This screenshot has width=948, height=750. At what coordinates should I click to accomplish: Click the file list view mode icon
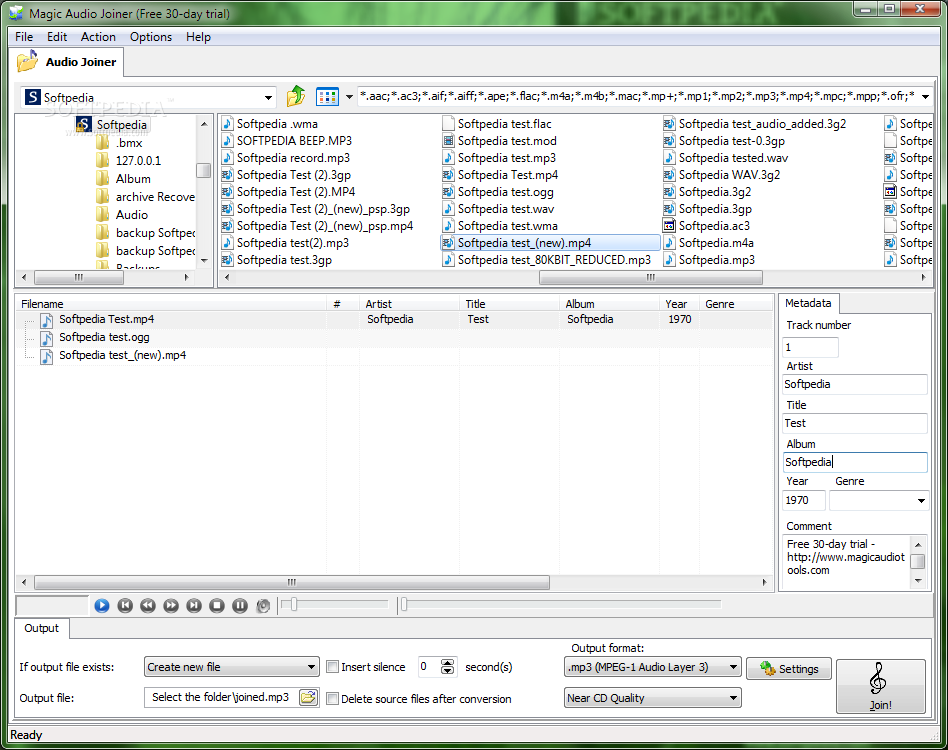pos(328,97)
